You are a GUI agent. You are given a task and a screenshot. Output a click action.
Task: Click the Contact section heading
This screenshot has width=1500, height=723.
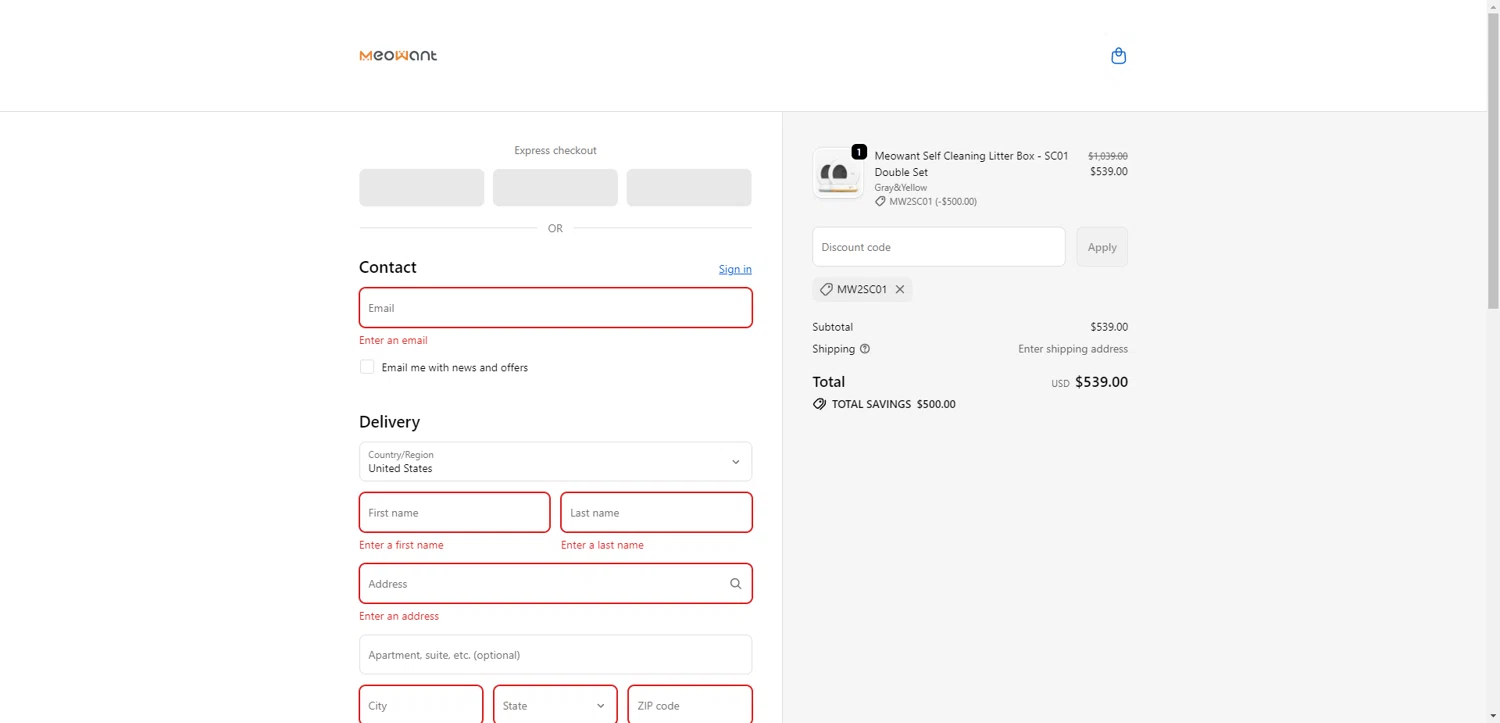388,267
